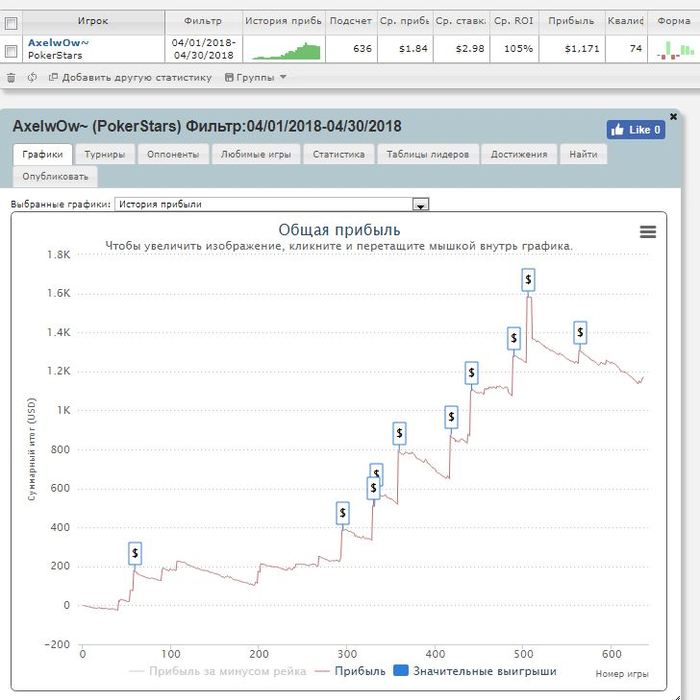Sort by the История прибыли column header
This screenshot has height=700, width=700.
pyautogui.click(x=283, y=21)
